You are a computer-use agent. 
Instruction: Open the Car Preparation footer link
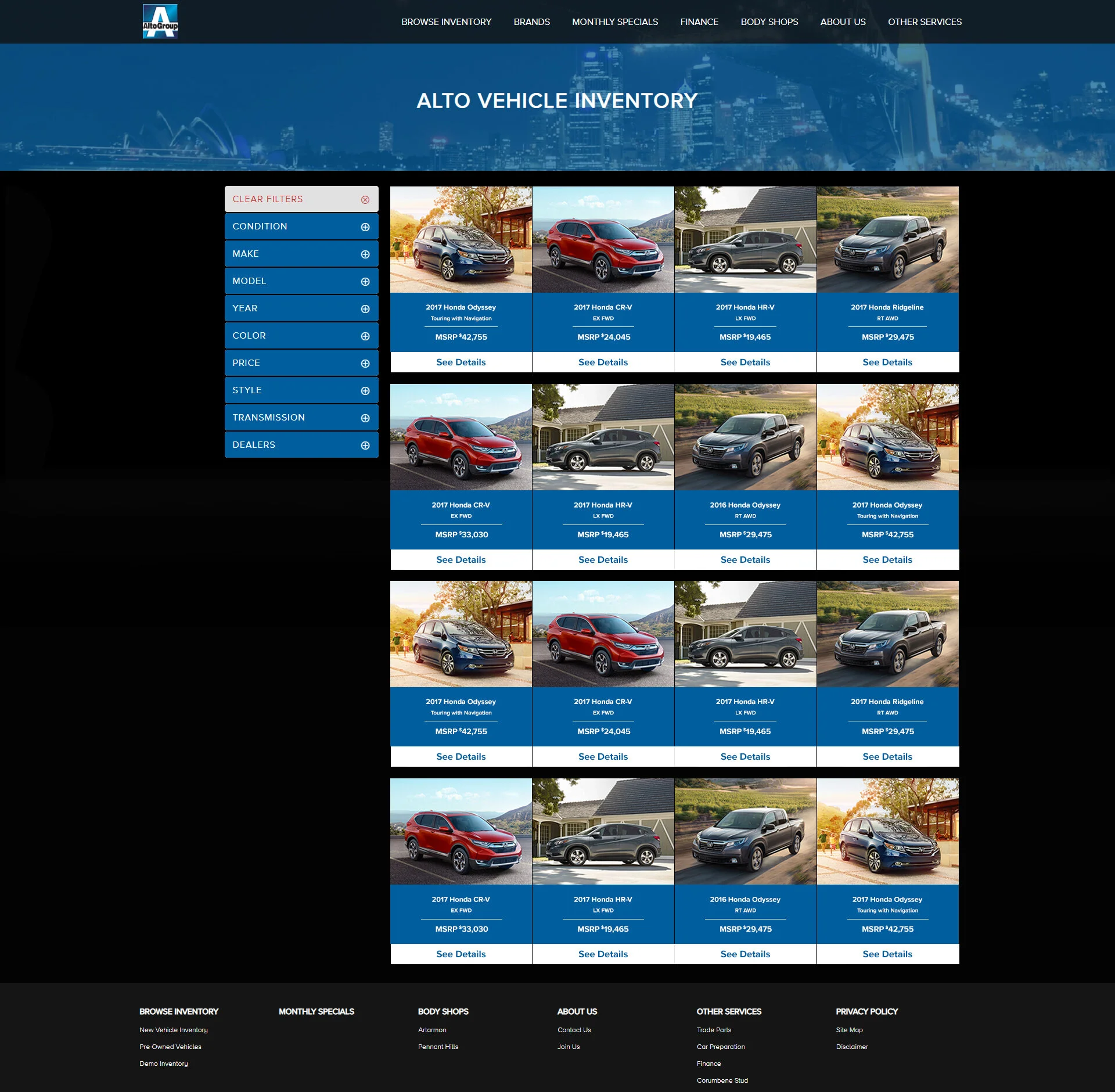pyautogui.click(x=721, y=1047)
